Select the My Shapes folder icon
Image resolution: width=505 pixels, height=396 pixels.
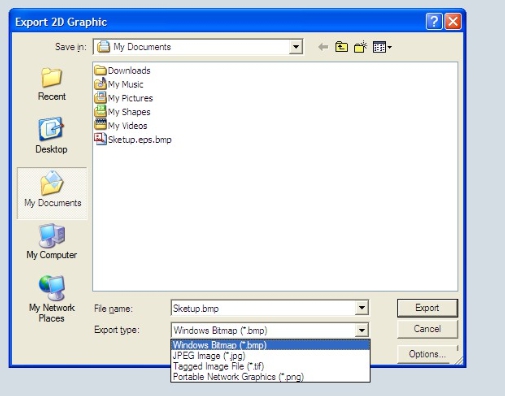(100, 111)
